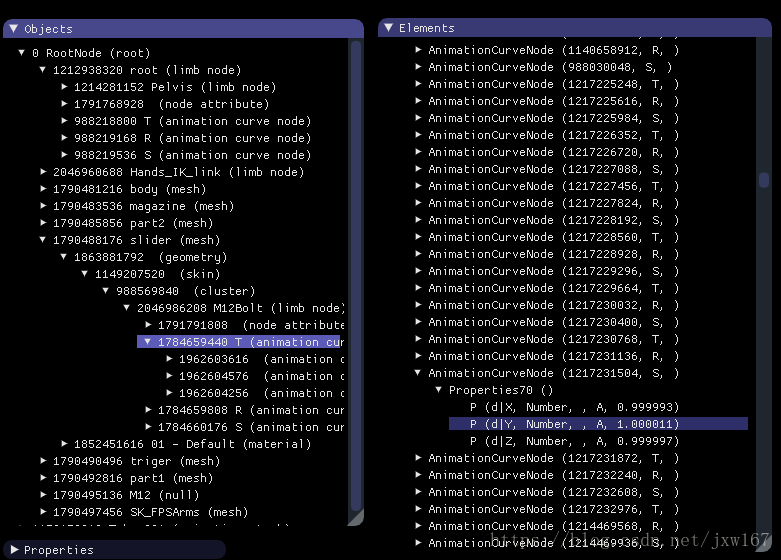Expand 988218800 T animation curve node
Viewport: 781px width, 560px height.
pos(64,121)
